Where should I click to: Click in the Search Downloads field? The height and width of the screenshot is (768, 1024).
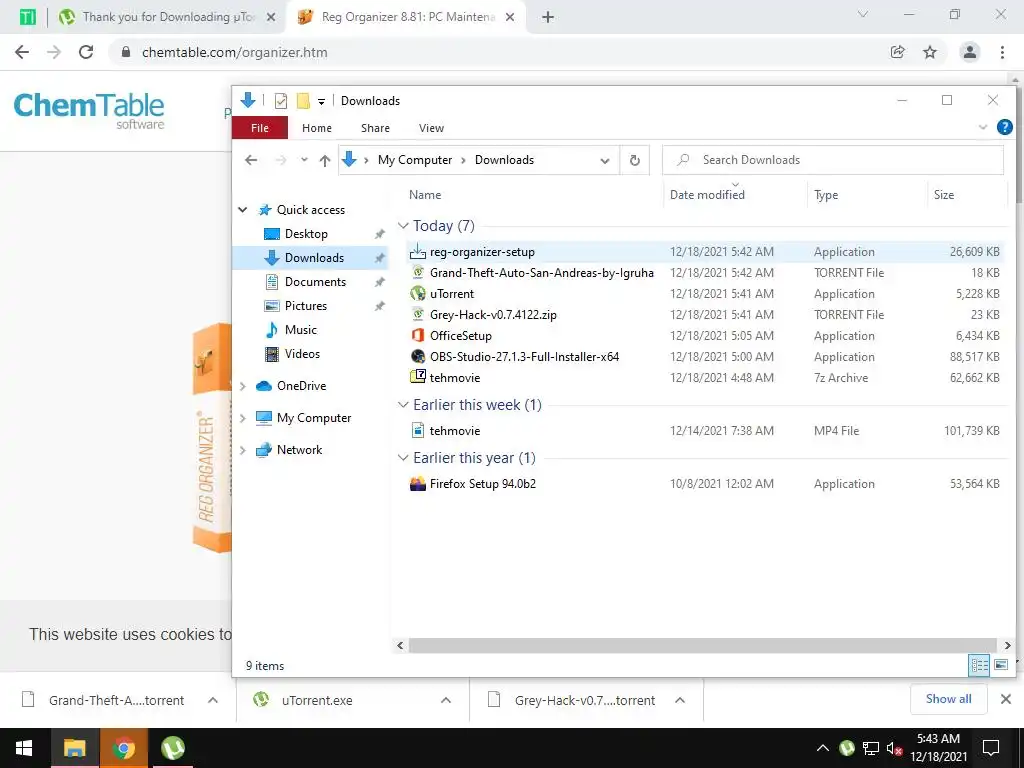(x=833, y=160)
